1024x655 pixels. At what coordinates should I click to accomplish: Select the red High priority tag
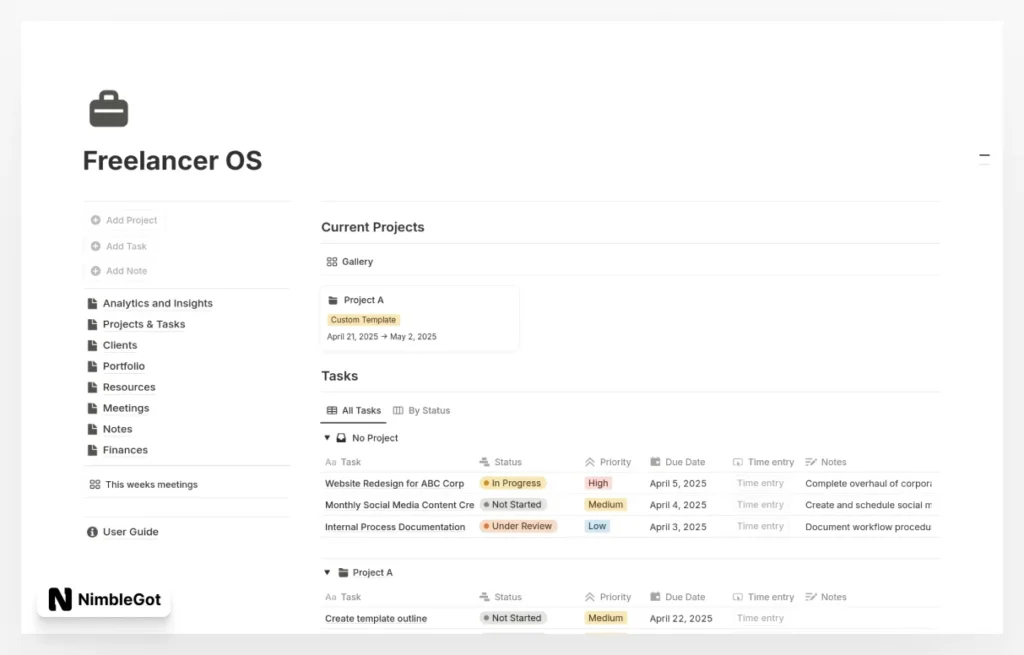click(597, 483)
